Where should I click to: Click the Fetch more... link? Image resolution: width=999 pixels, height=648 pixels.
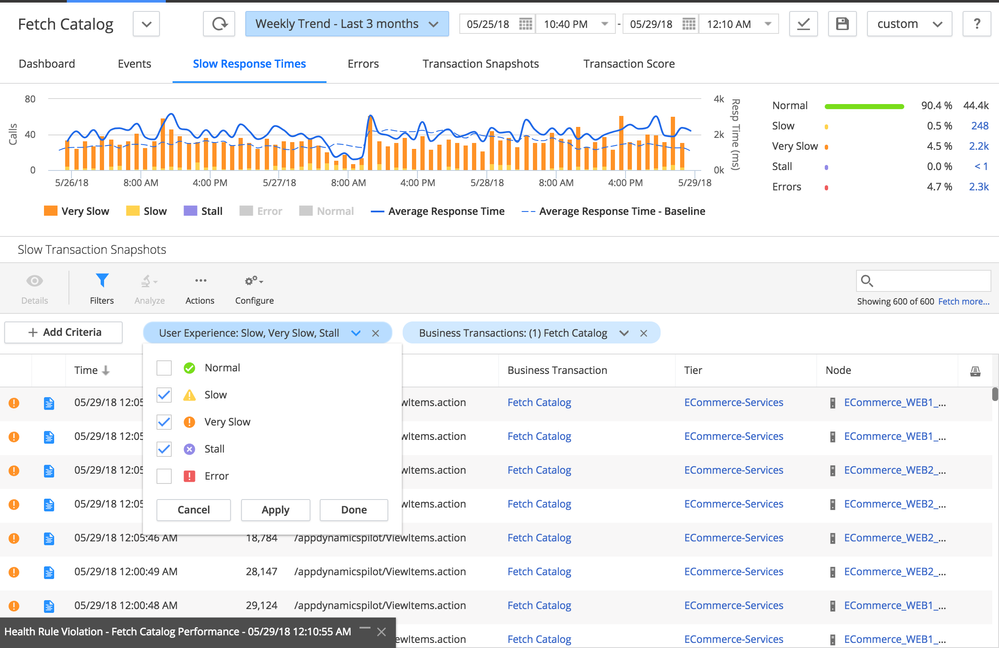point(964,301)
